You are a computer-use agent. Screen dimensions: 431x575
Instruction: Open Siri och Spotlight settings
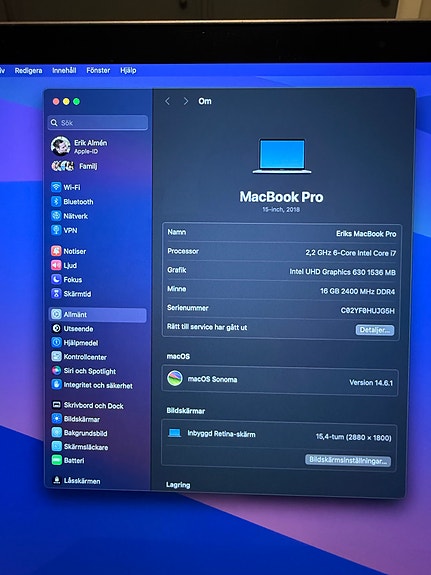(x=84, y=371)
